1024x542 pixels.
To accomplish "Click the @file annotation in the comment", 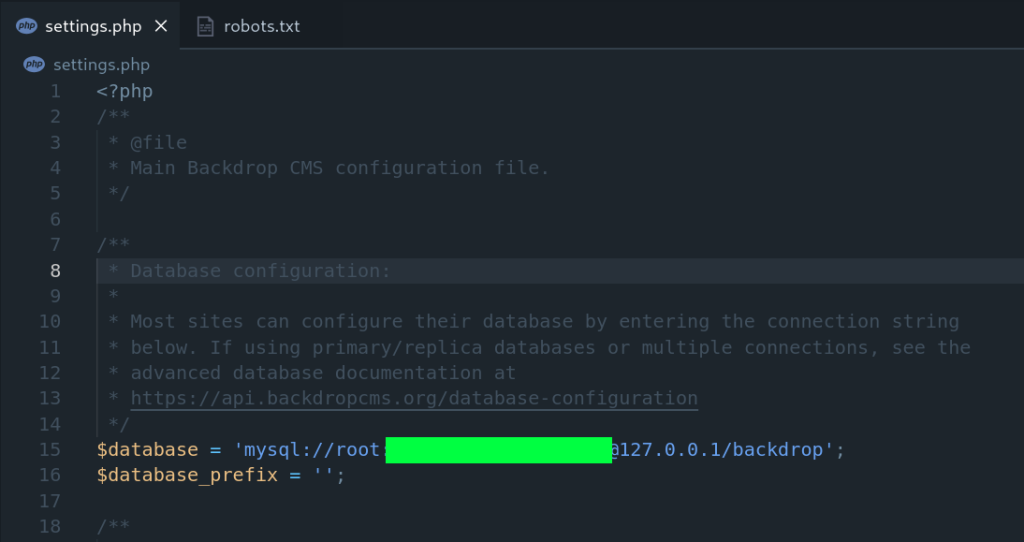I will click(158, 142).
